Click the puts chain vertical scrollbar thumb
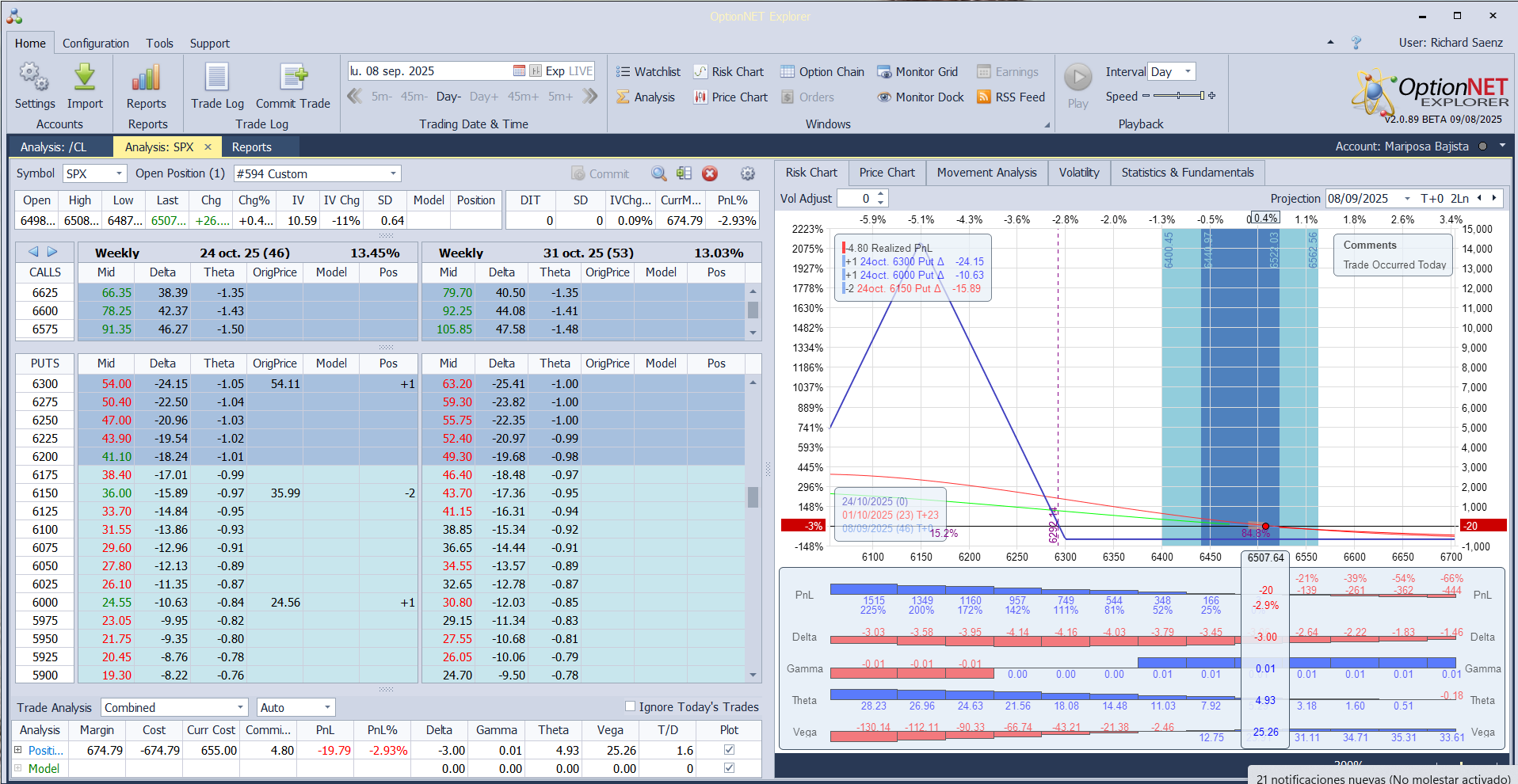This screenshot has width=1518, height=784. 753,497
